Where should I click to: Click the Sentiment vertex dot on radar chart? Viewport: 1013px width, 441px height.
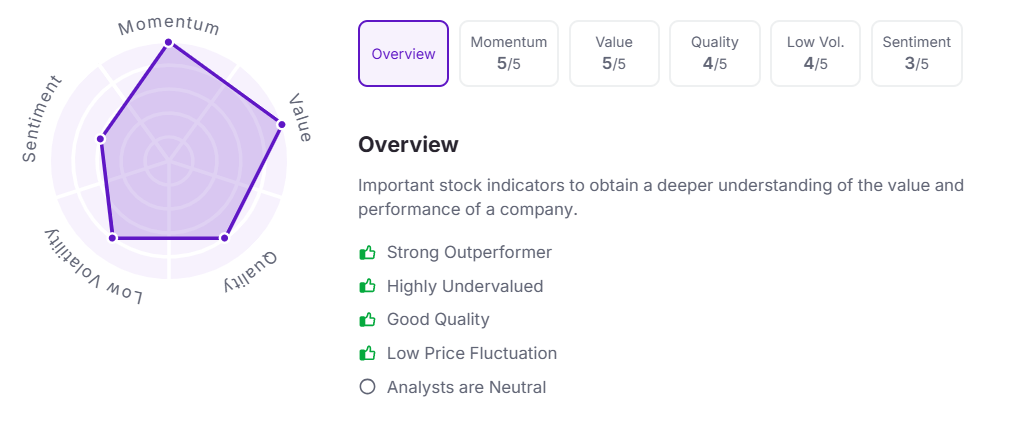pyautogui.click(x=101, y=138)
